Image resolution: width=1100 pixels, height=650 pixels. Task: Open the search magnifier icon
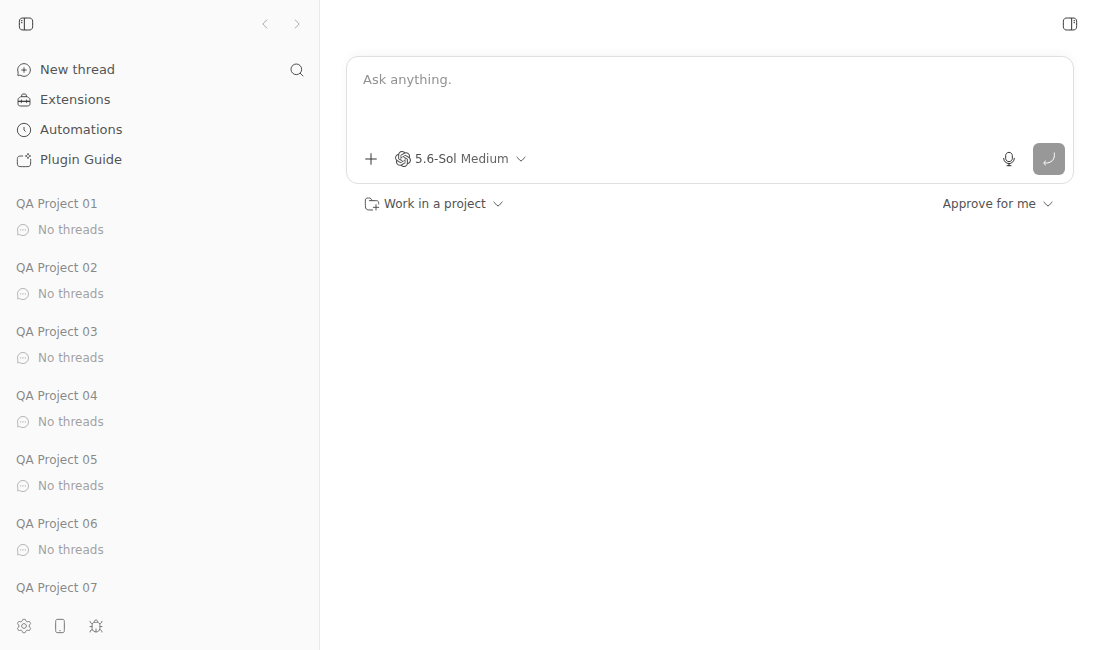[297, 70]
